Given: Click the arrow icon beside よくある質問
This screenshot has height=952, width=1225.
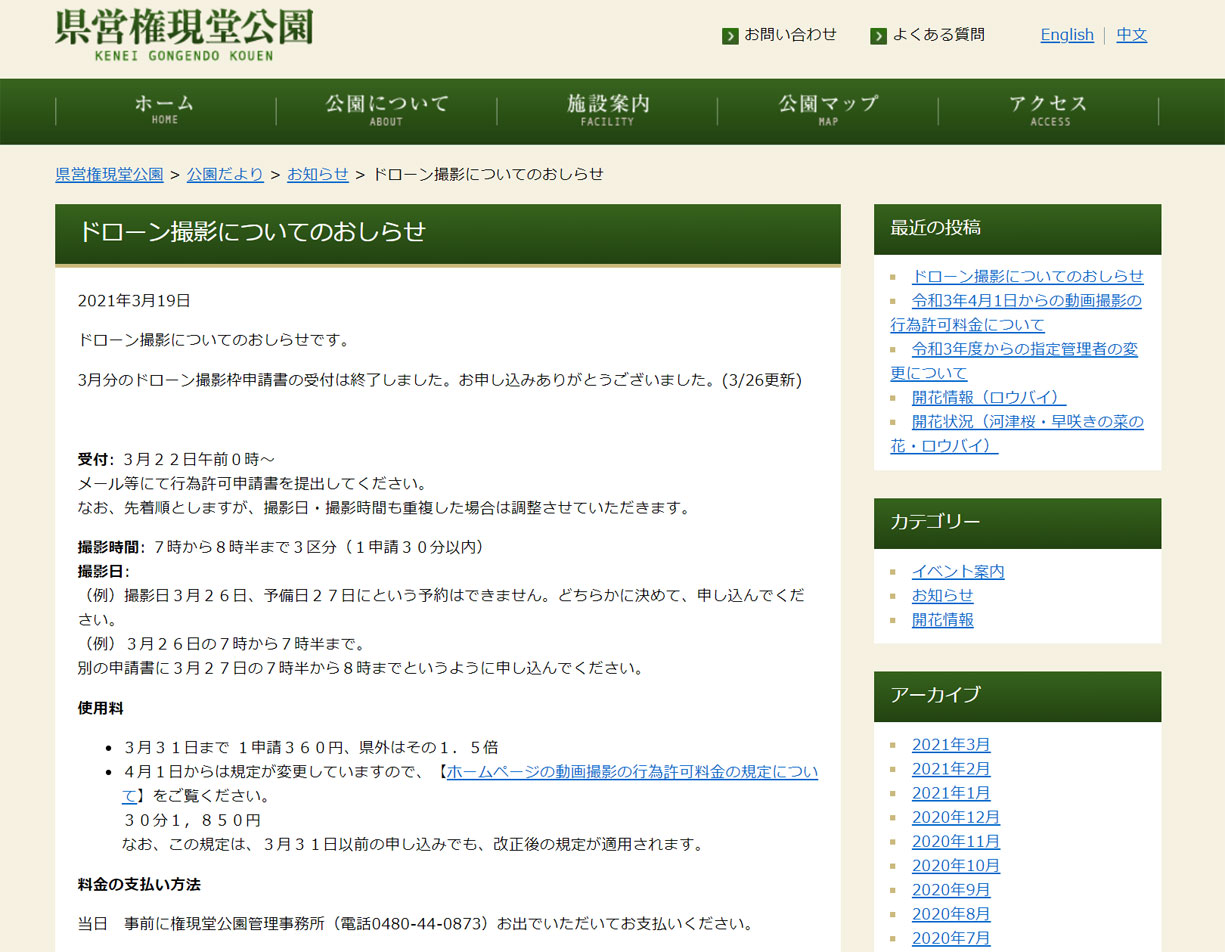Looking at the screenshot, I should (879, 36).
